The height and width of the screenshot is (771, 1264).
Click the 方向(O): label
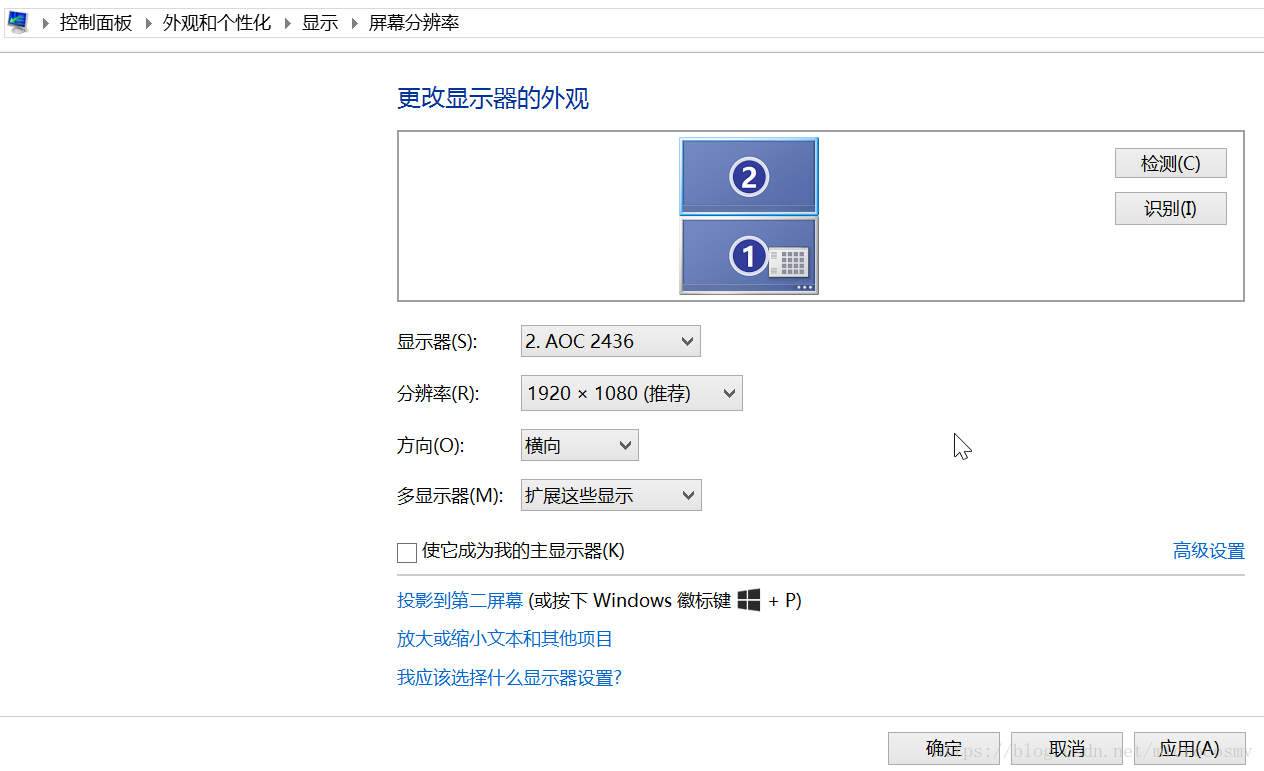coord(431,446)
